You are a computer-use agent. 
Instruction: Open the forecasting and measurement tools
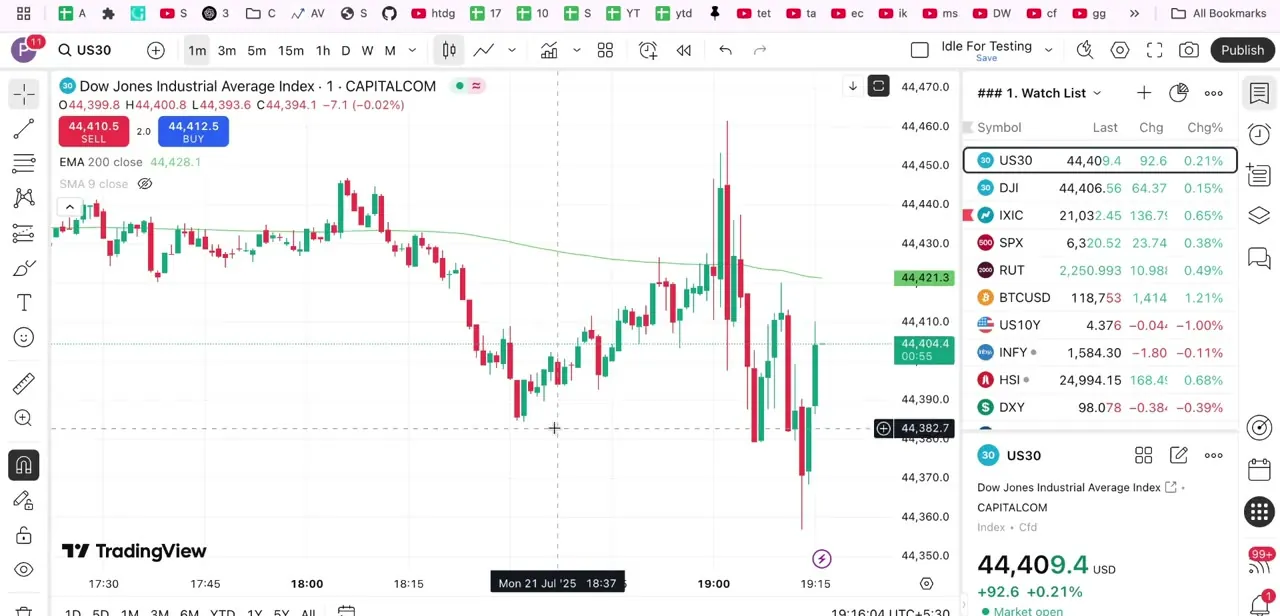(24, 233)
